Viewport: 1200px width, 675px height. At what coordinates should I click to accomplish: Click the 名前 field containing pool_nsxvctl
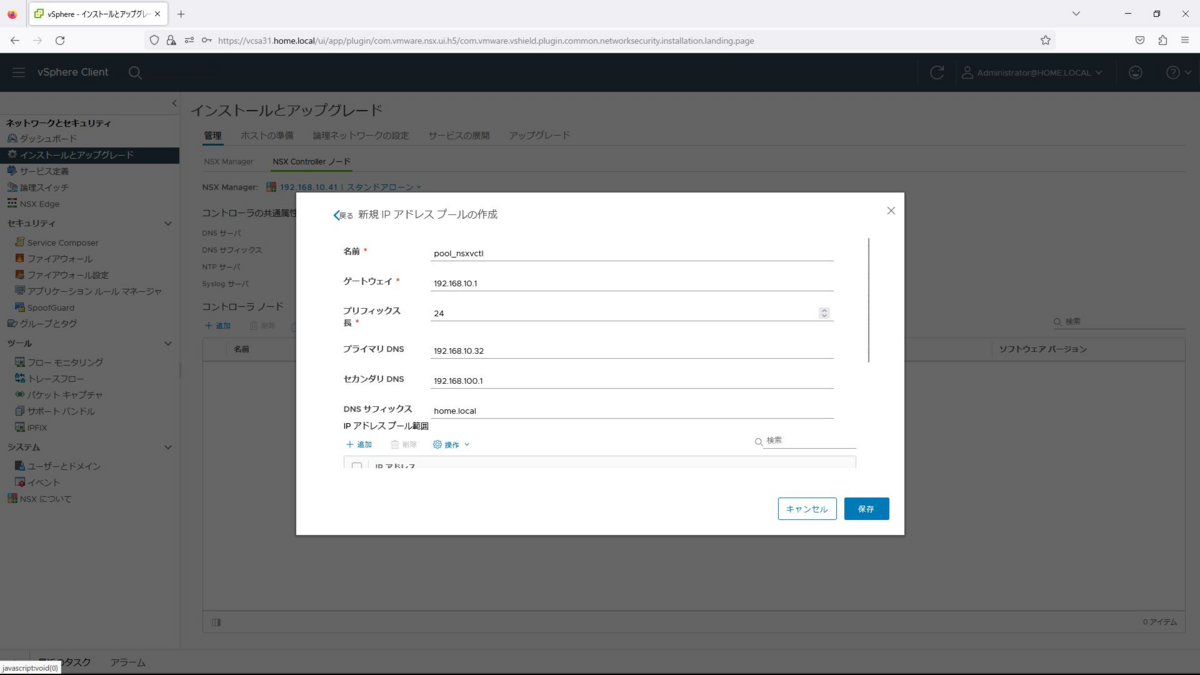(632, 253)
